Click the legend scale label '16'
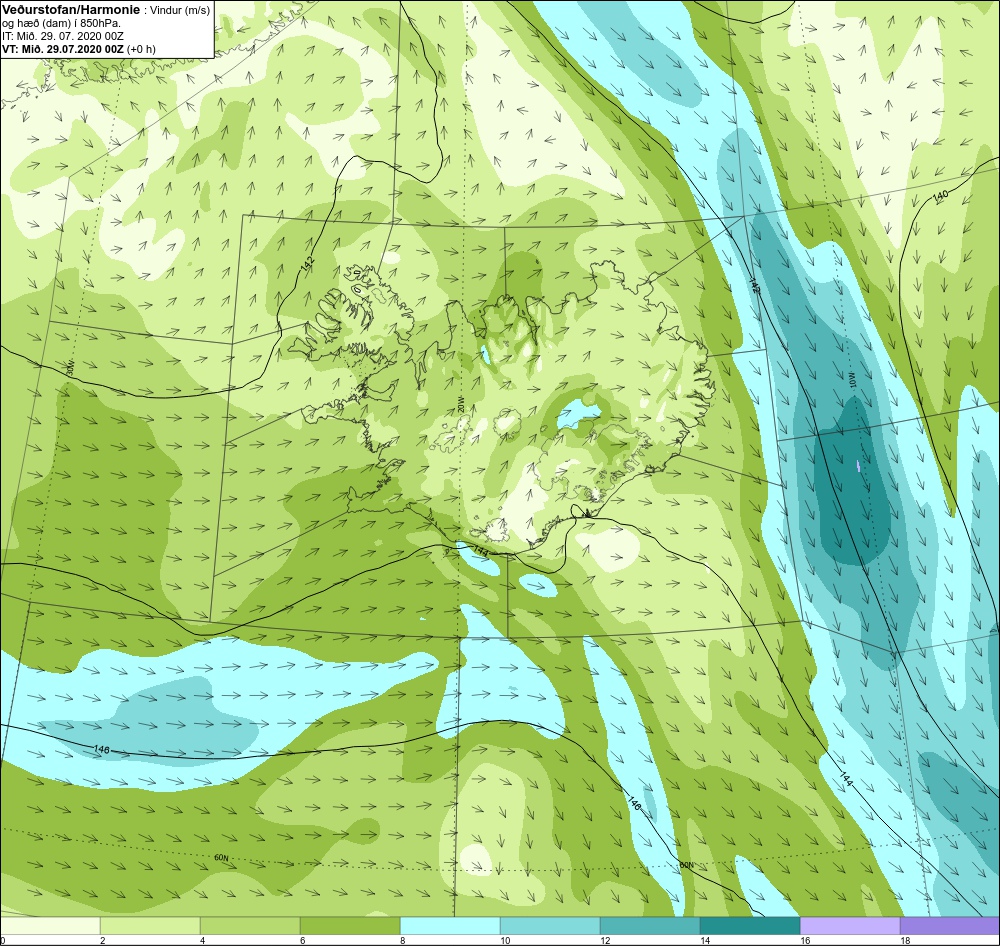Viewport: 1000px width, 946px height. point(805,940)
